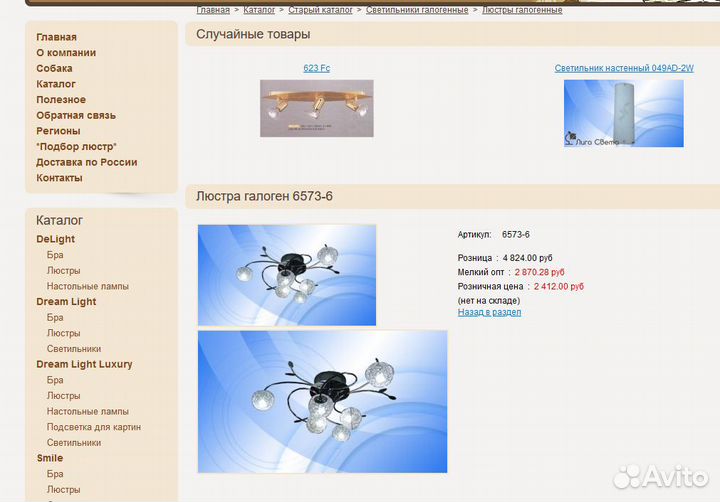
Task: Open Старый каталог in the breadcrumb
Action: pyautogui.click(x=320, y=10)
